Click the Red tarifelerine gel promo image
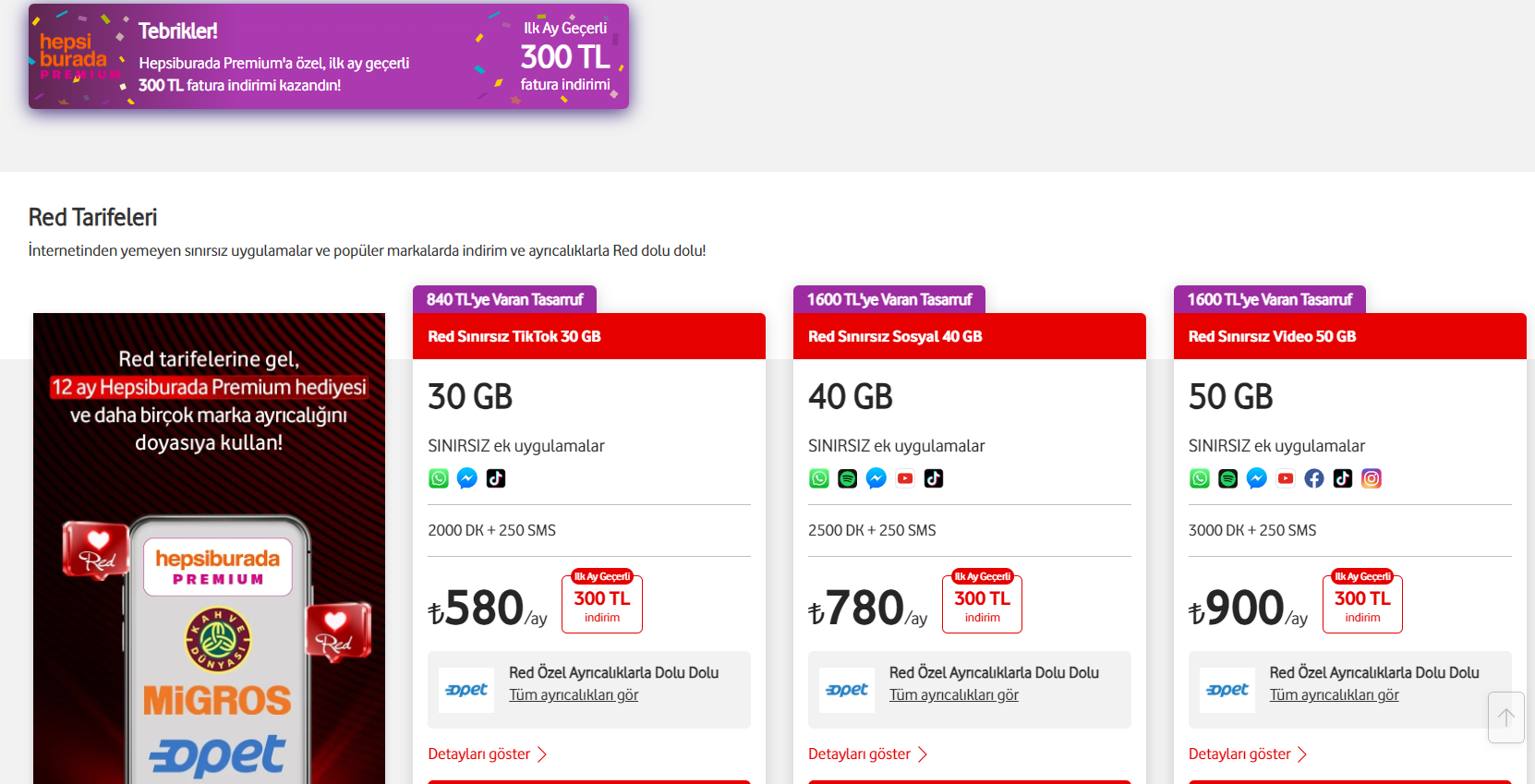This screenshot has width=1535, height=784. tap(209, 549)
